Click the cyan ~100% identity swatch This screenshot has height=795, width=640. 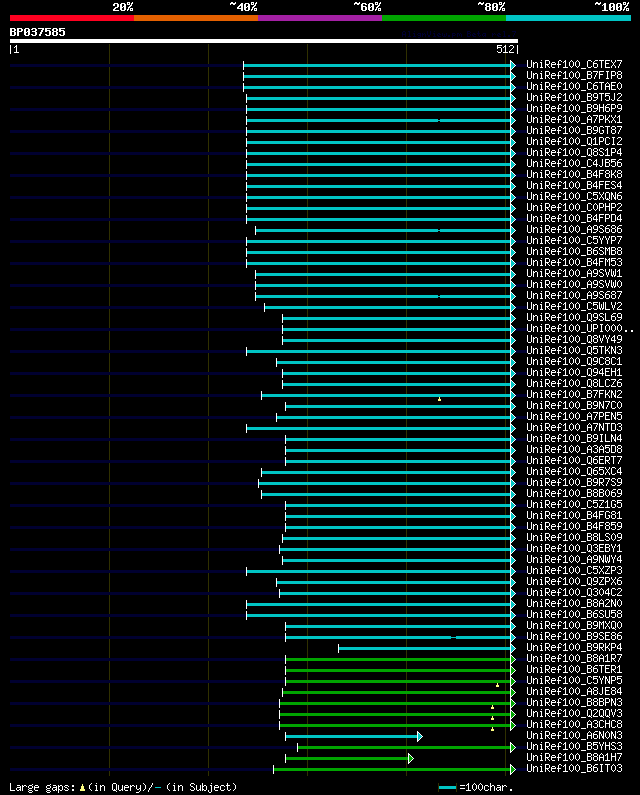568,18
